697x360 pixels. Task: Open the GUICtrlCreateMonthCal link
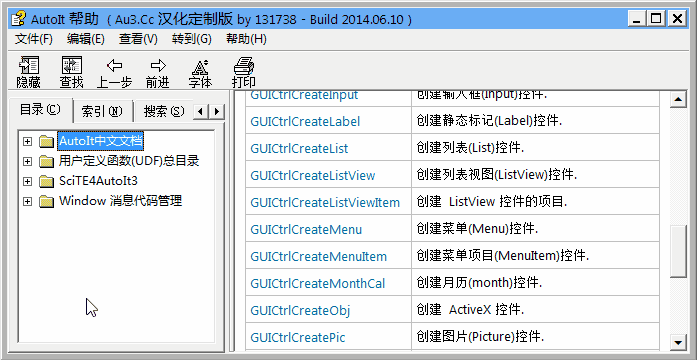pyautogui.click(x=317, y=284)
